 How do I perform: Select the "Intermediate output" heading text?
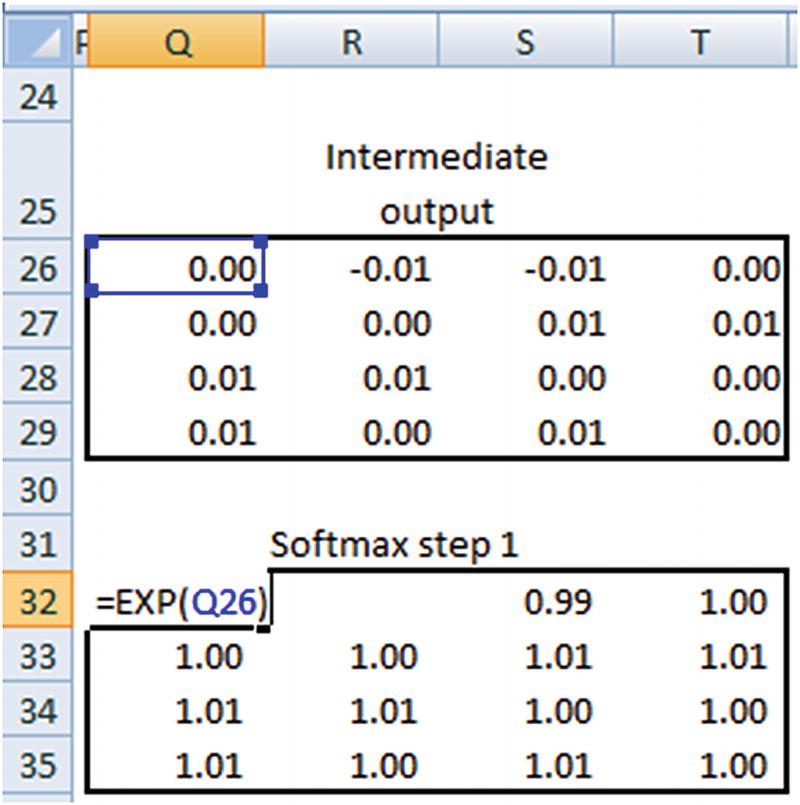pyautogui.click(x=437, y=185)
